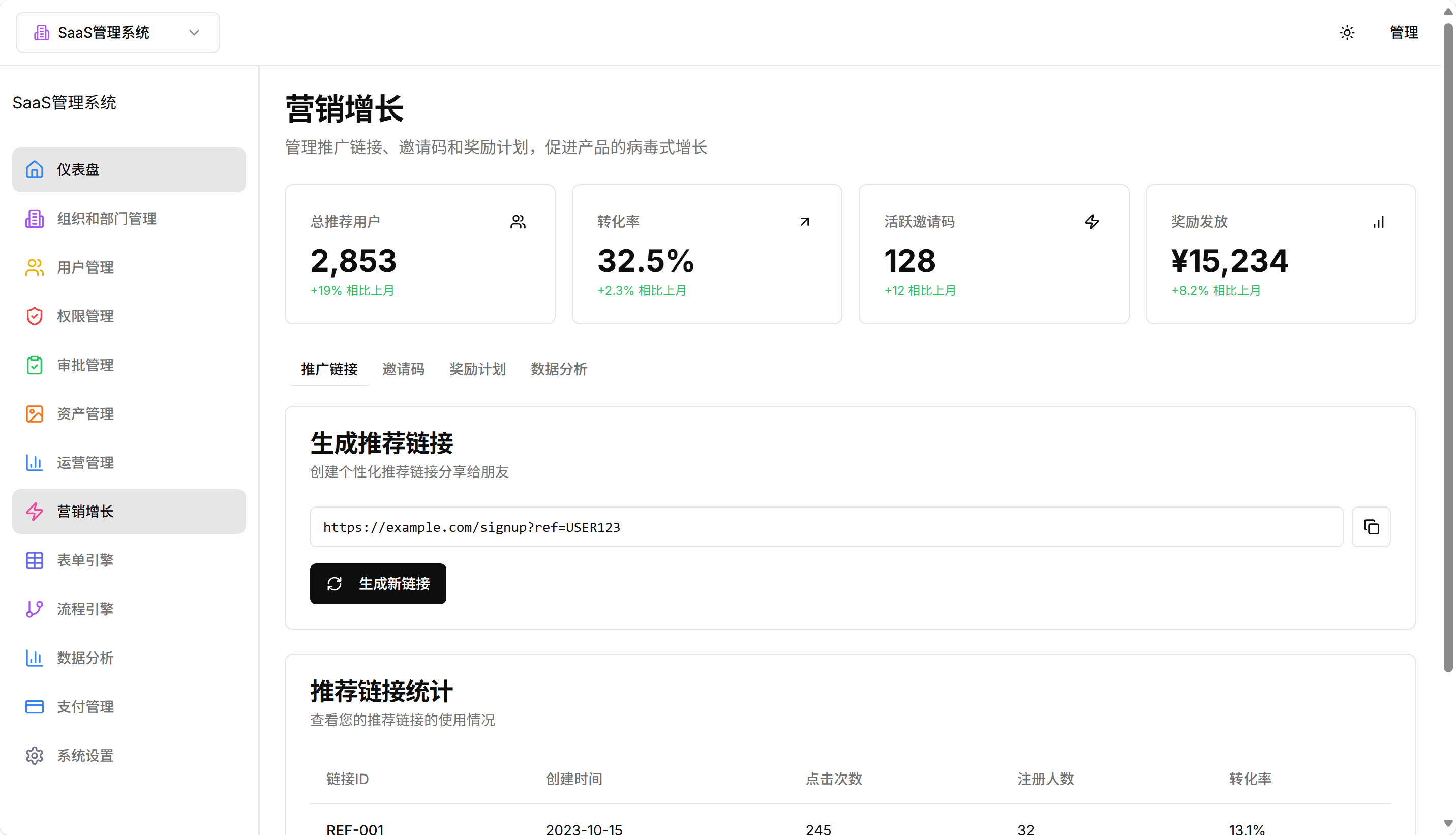This screenshot has width=1456, height=835.
Task: Switch to the 推广链接 tab
Action: click(329, 369)
